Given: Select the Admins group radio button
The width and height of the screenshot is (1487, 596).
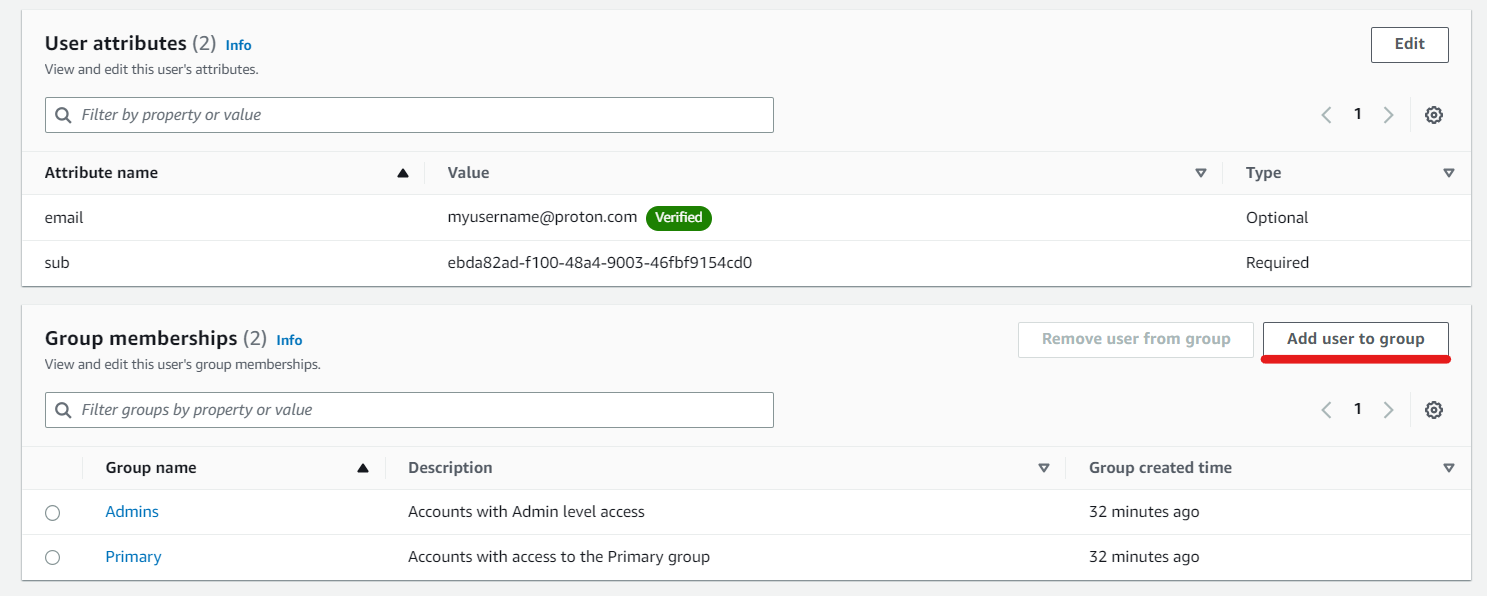Looking at the screenshot, I should 52,513.
